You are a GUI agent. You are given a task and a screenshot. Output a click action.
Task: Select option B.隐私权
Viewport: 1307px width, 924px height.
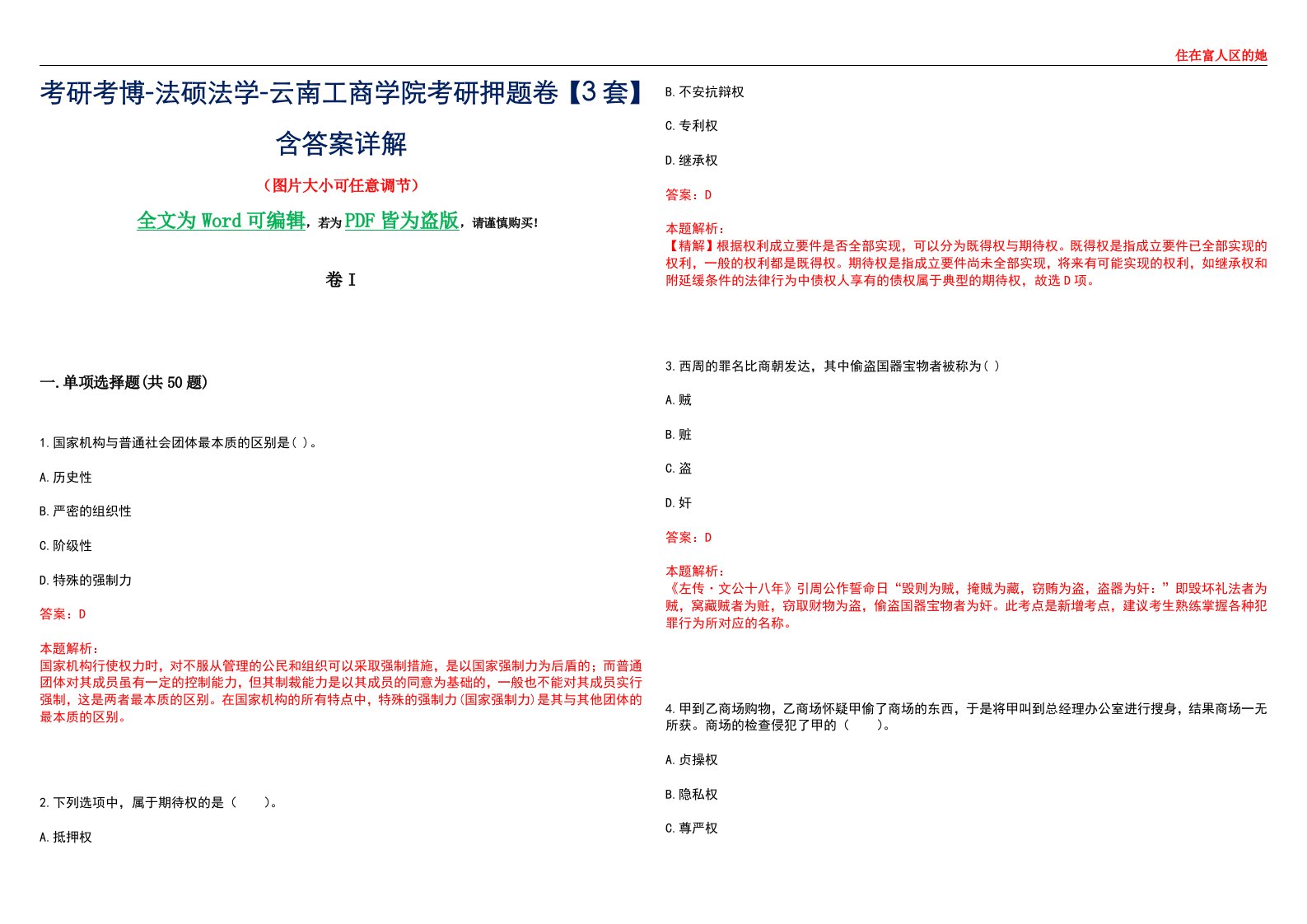[x=692, y=795]
